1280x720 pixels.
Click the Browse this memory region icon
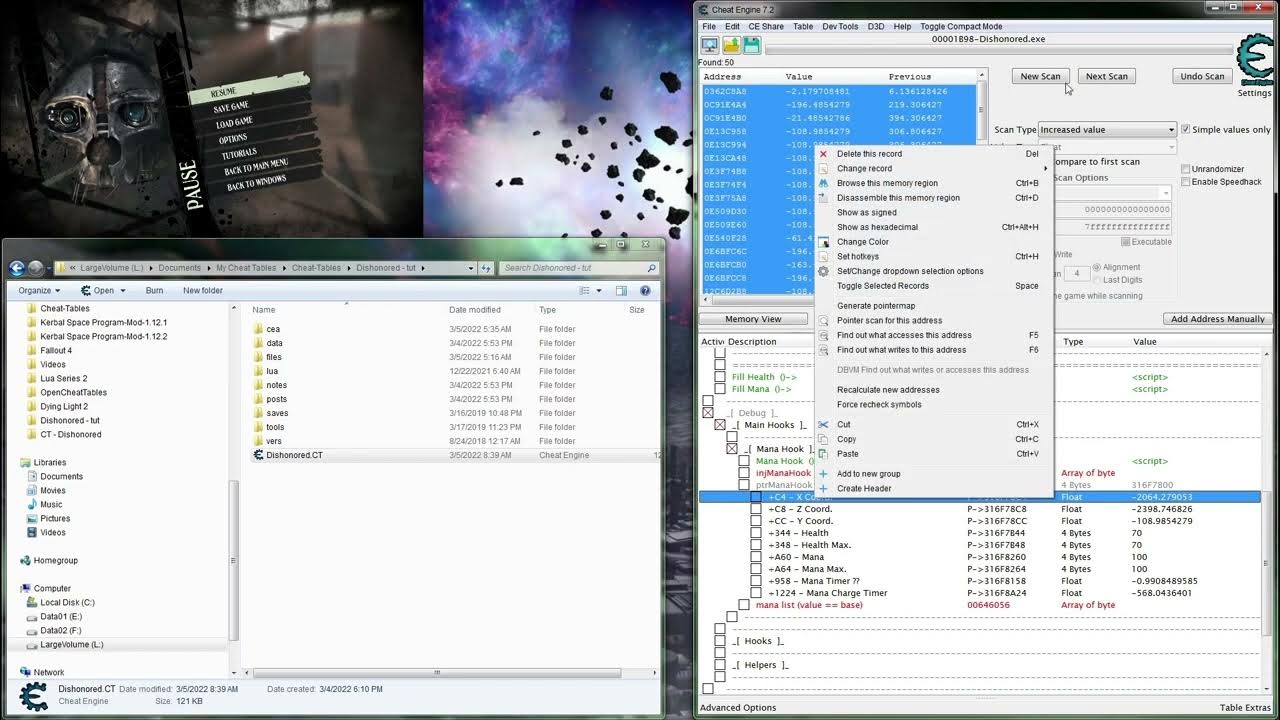pyautogui.click(x=823, y=183)
